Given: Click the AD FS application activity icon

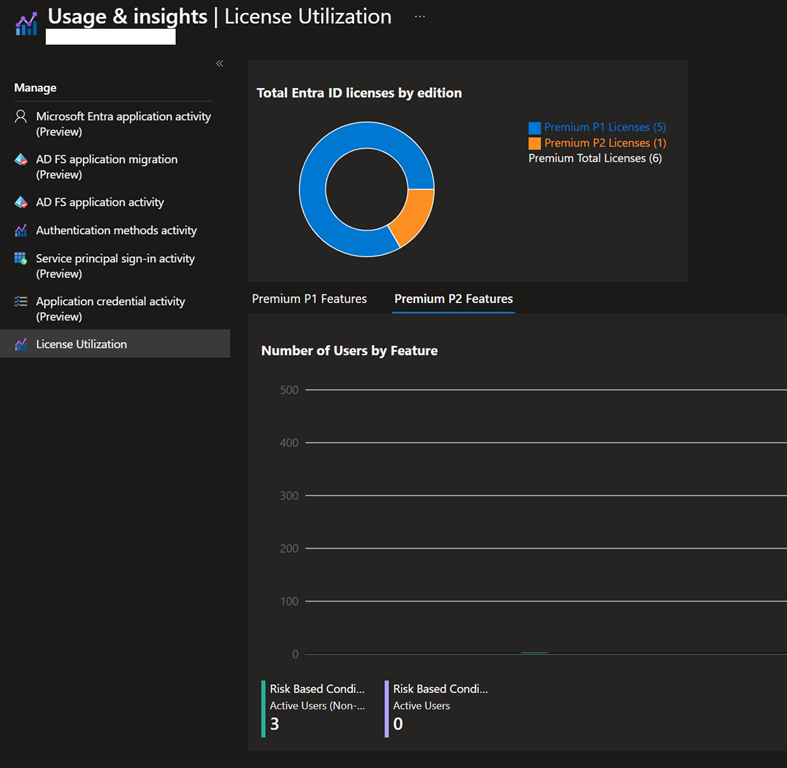Looking at the screenshot, I should (21, 202).
